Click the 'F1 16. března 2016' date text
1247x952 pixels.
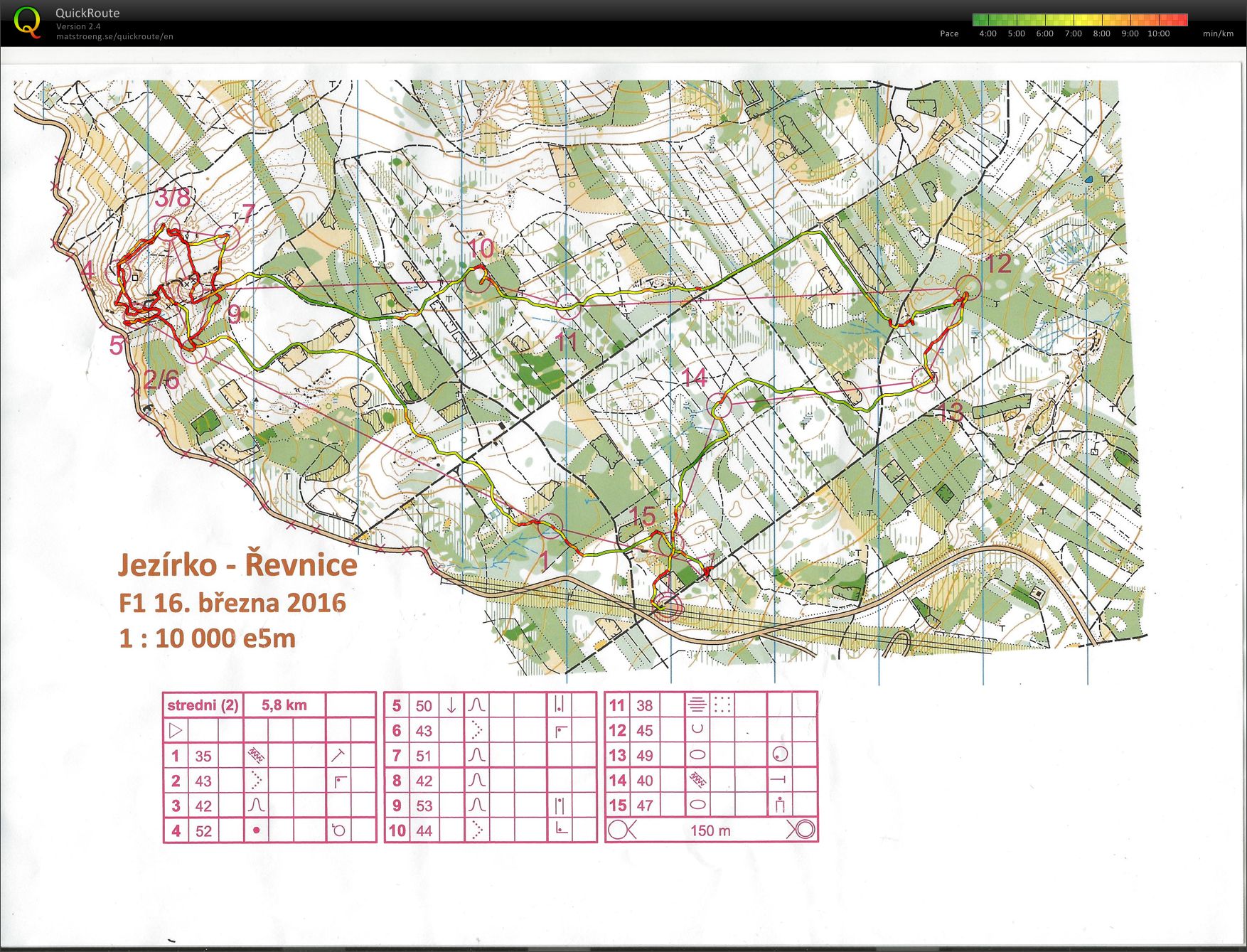click(232, 603)
